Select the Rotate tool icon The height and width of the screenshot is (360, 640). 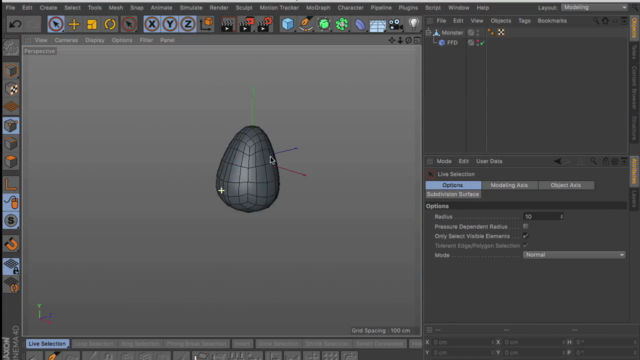[110, 24]
